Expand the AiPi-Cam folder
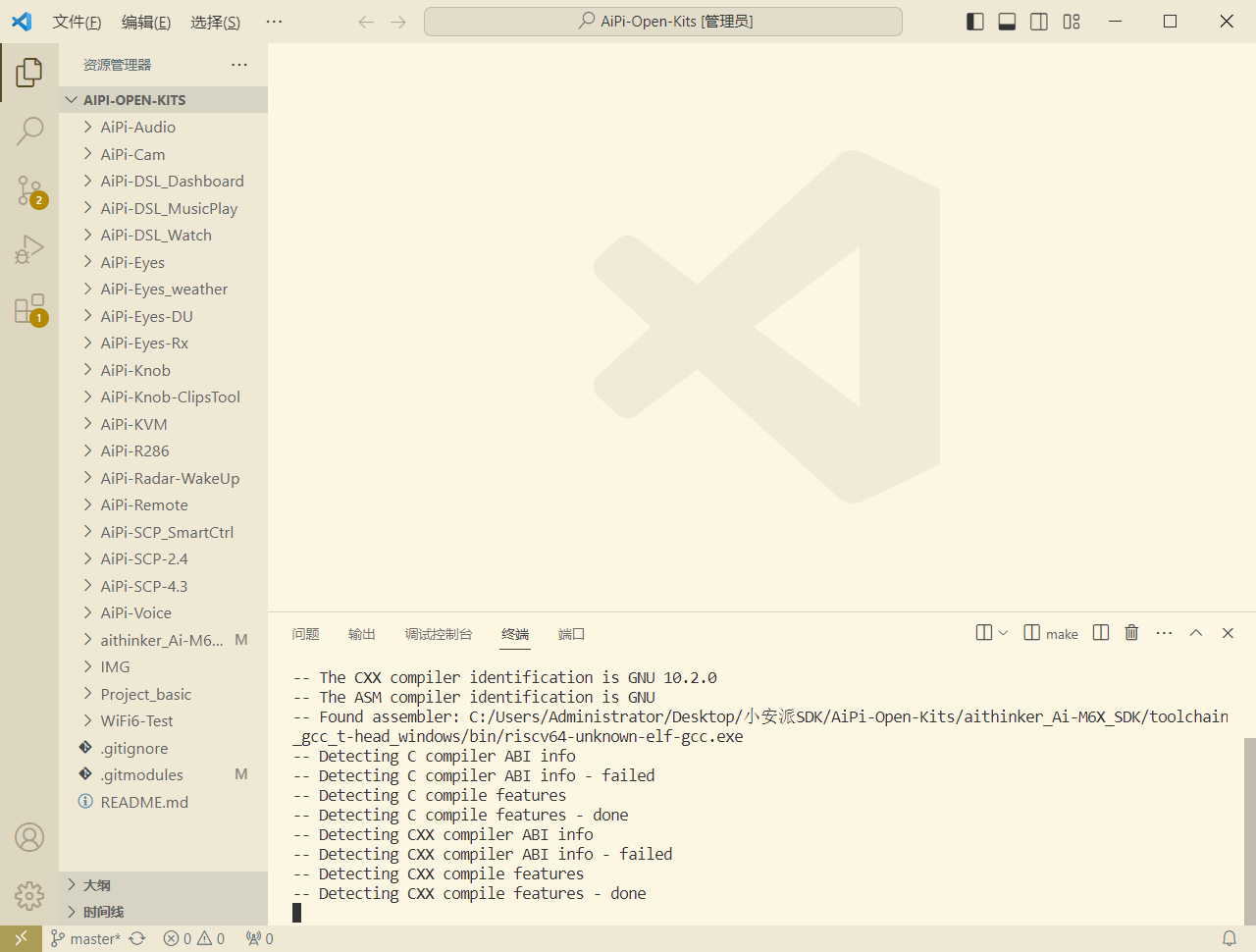 [163, 154]
